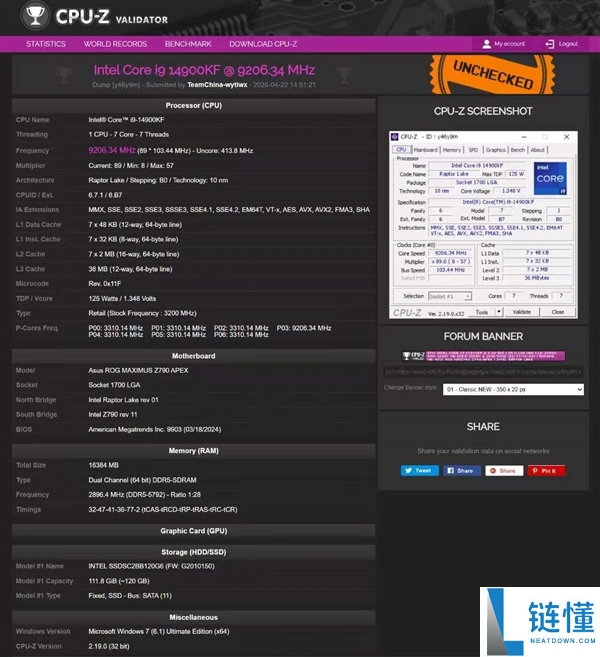This screenshot has width=600, height=657.
Task: Click the Motherboard section header
Action: (194, 356)
